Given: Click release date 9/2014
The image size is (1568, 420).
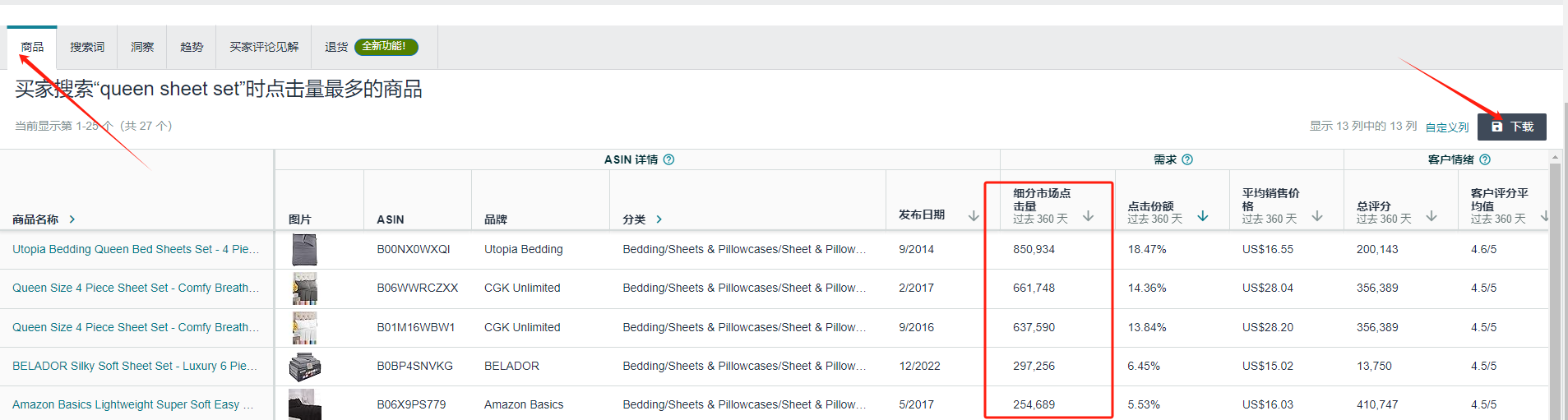Looking at the screenshot, I should tap(916, 249).
